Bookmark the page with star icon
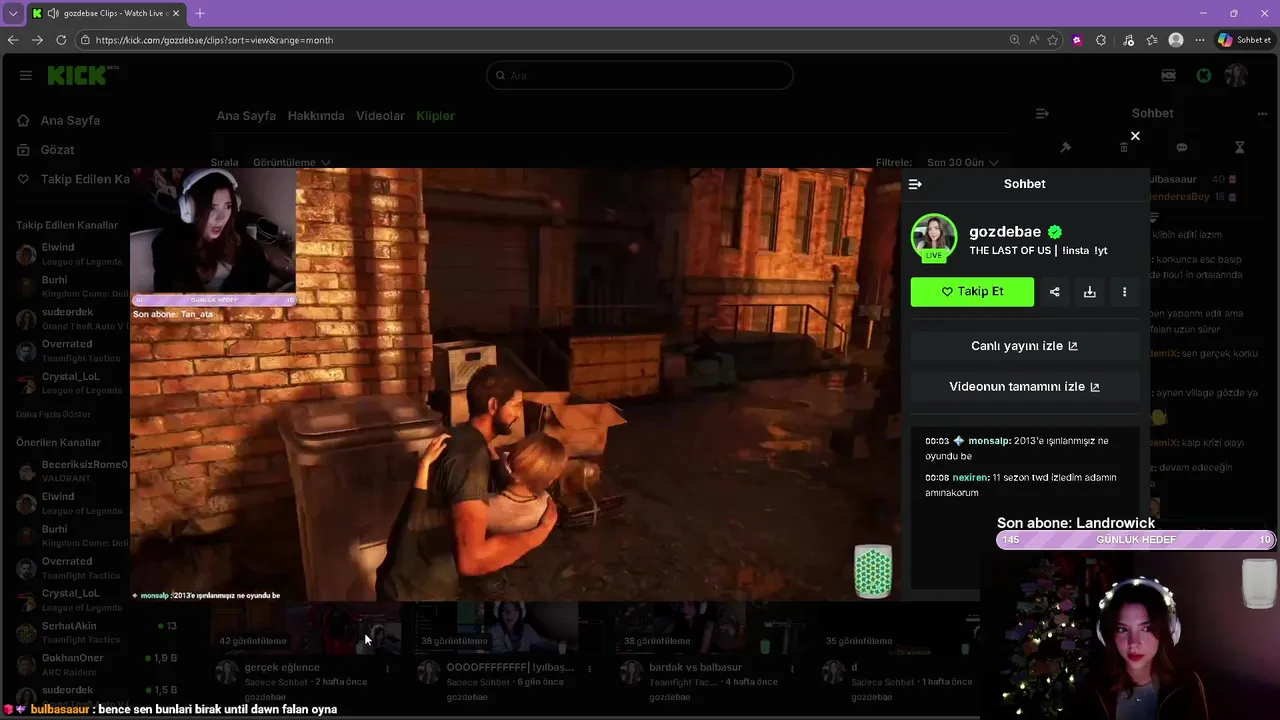Image resolution: width=1280 pixels, height=720 pixels. (x=1053, y=40)
